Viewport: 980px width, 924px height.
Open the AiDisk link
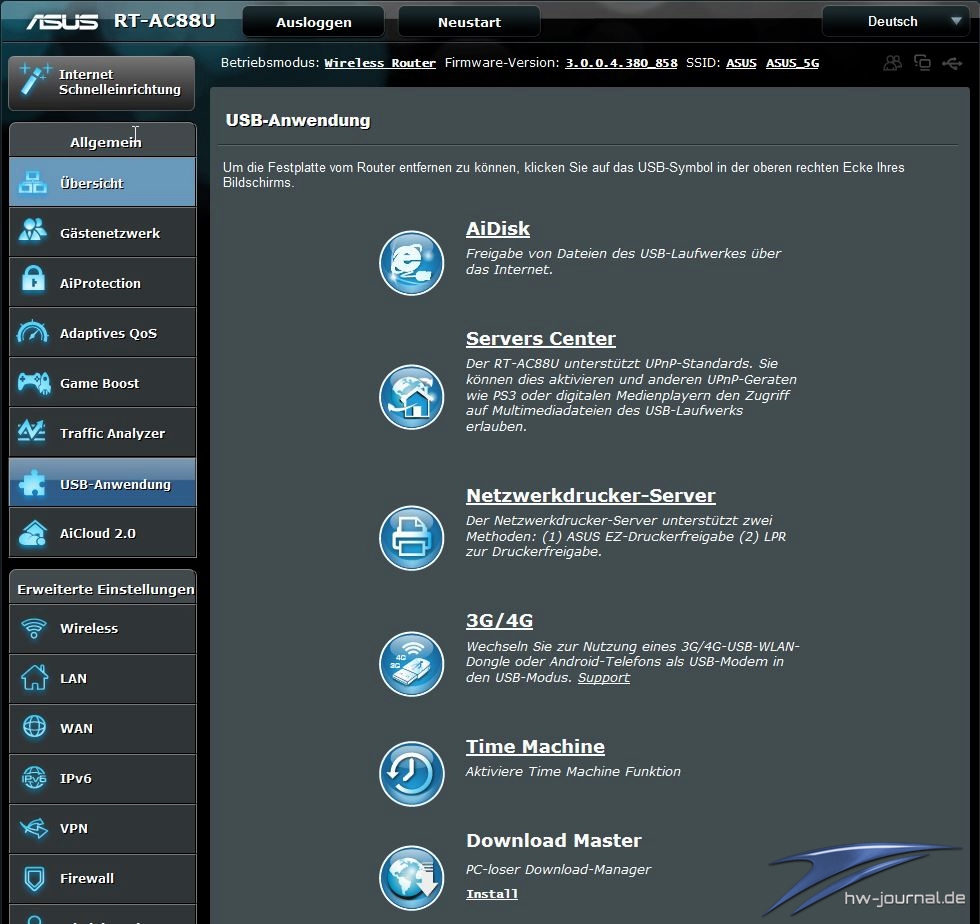tap(498, 229)
